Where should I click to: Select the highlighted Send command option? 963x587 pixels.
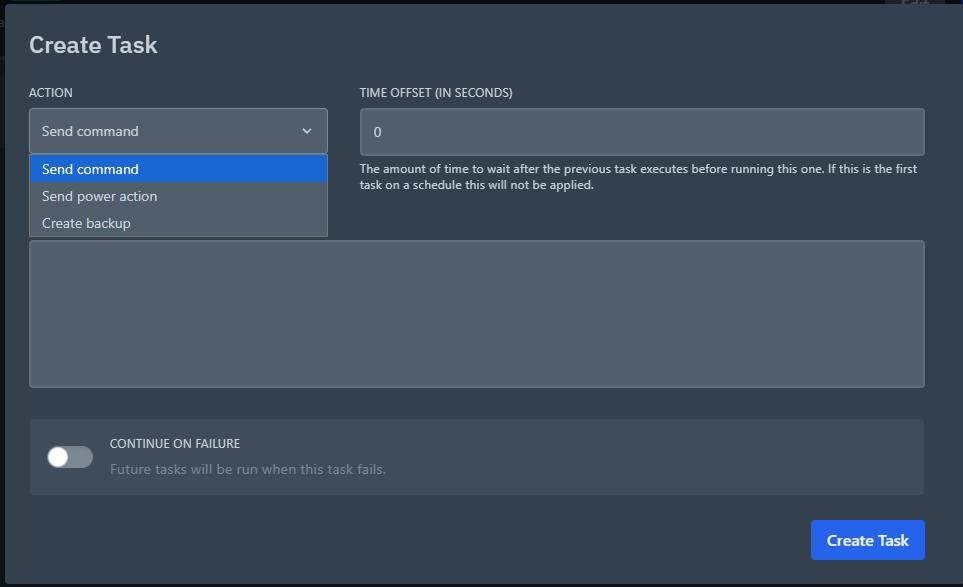click(178, 169)
